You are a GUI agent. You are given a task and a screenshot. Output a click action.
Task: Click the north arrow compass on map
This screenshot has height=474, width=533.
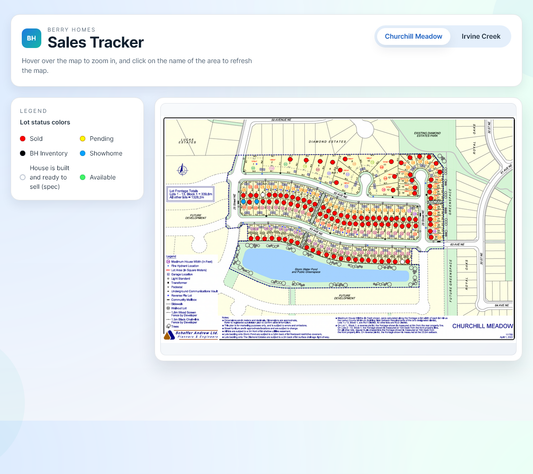[183, 169]
